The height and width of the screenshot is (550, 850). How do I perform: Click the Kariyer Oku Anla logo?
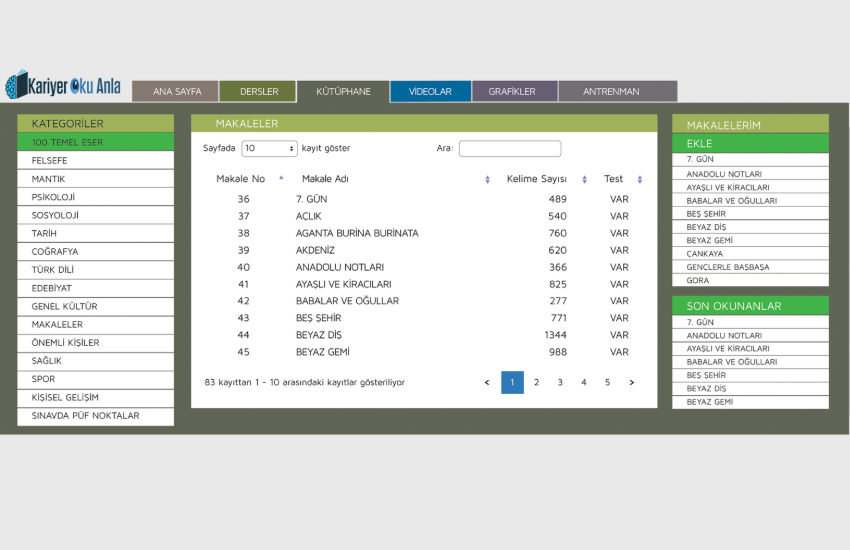pos(63,86)
